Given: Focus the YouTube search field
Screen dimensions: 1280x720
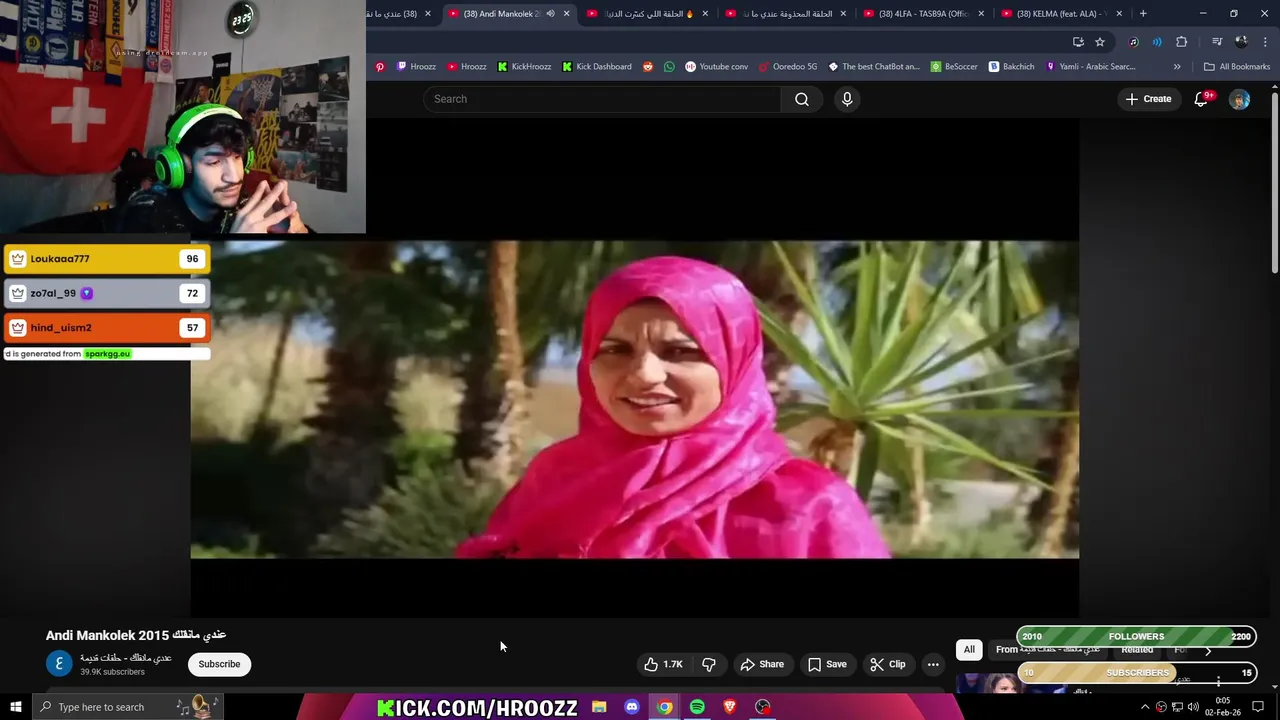Looking at the screenshot, I should click(602, 99).
